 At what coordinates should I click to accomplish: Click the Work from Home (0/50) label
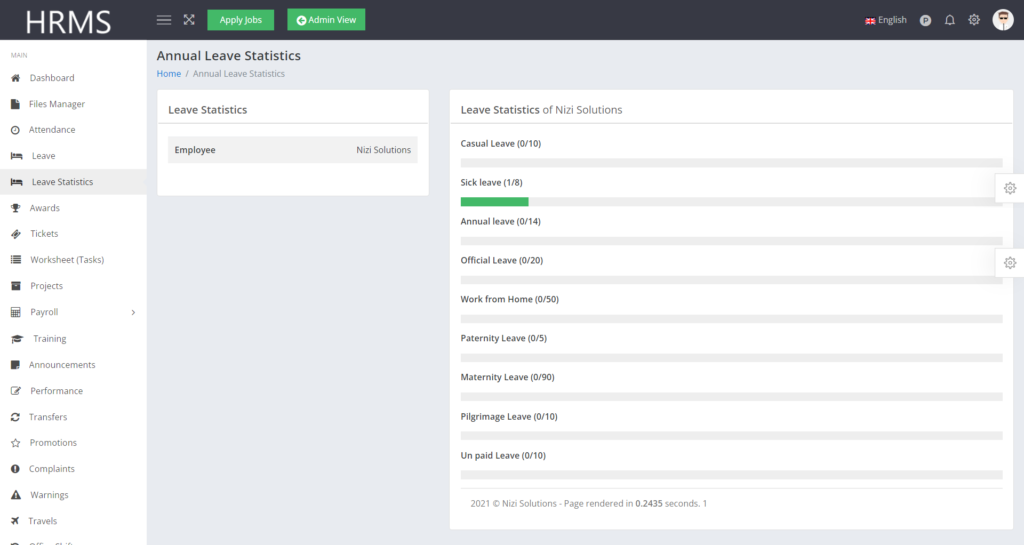click(x=509, y=299)
